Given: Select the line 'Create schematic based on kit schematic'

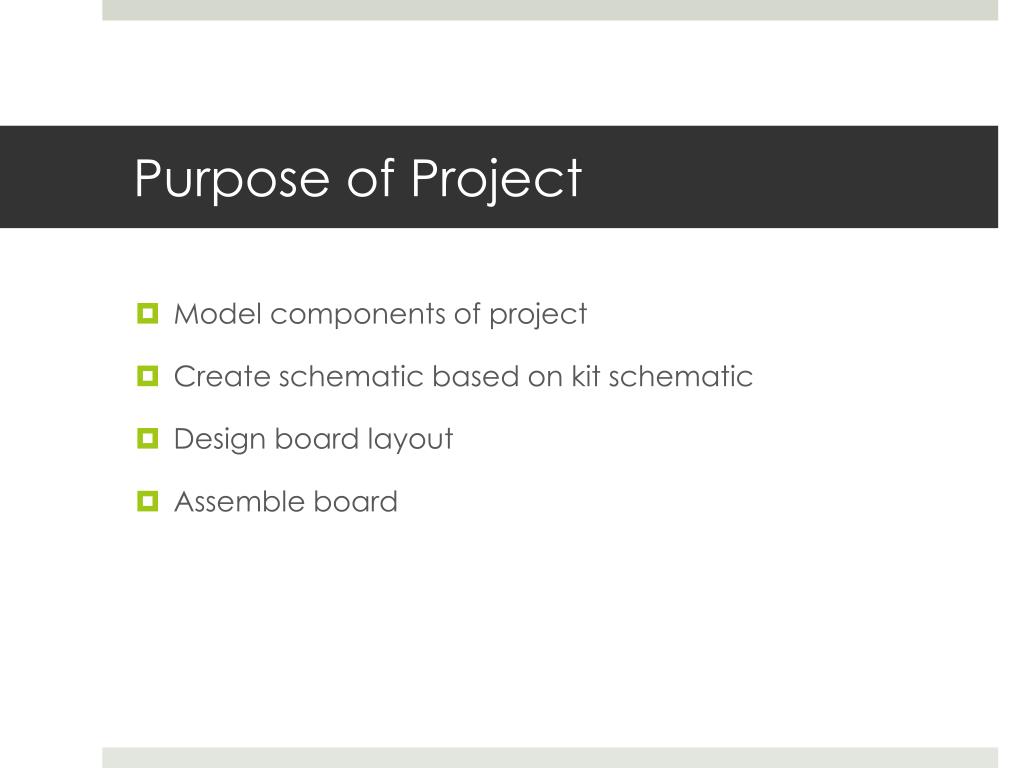Looking at the screenshot, I should coord(463,377).
